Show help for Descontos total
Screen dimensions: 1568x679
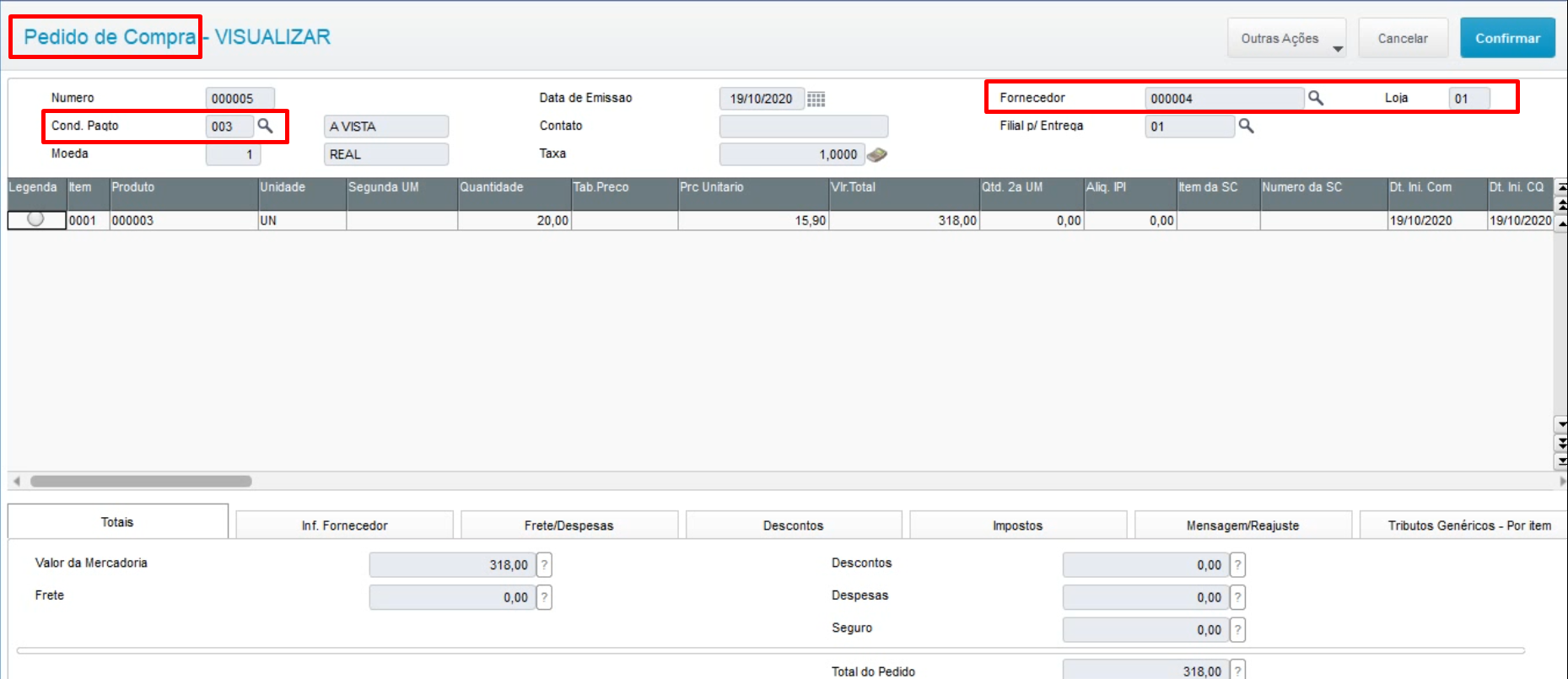1238,564
